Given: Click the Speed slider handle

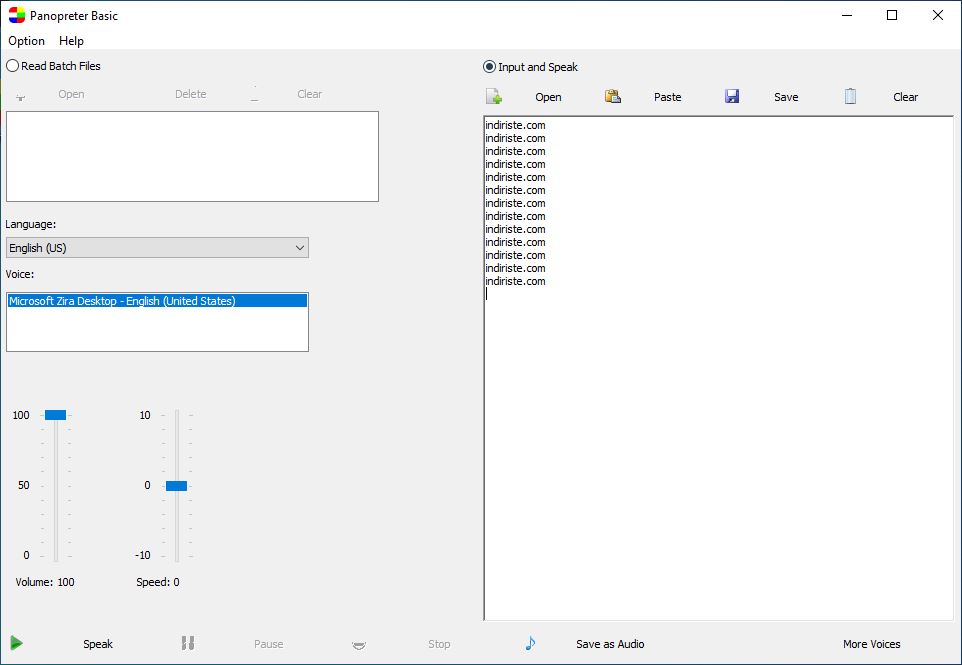Looking at the screenshot, I should coord(177,486).
